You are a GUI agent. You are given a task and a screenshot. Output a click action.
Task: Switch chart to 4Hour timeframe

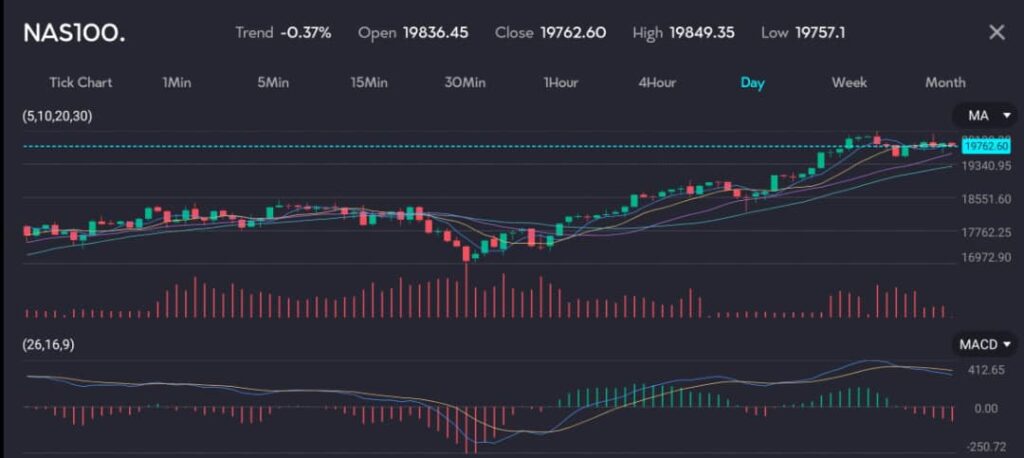[657, 82]
